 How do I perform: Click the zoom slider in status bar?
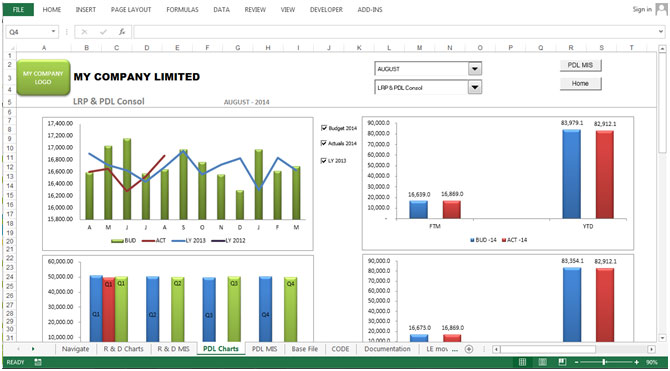pyautogui.click(x=603, y=362)
